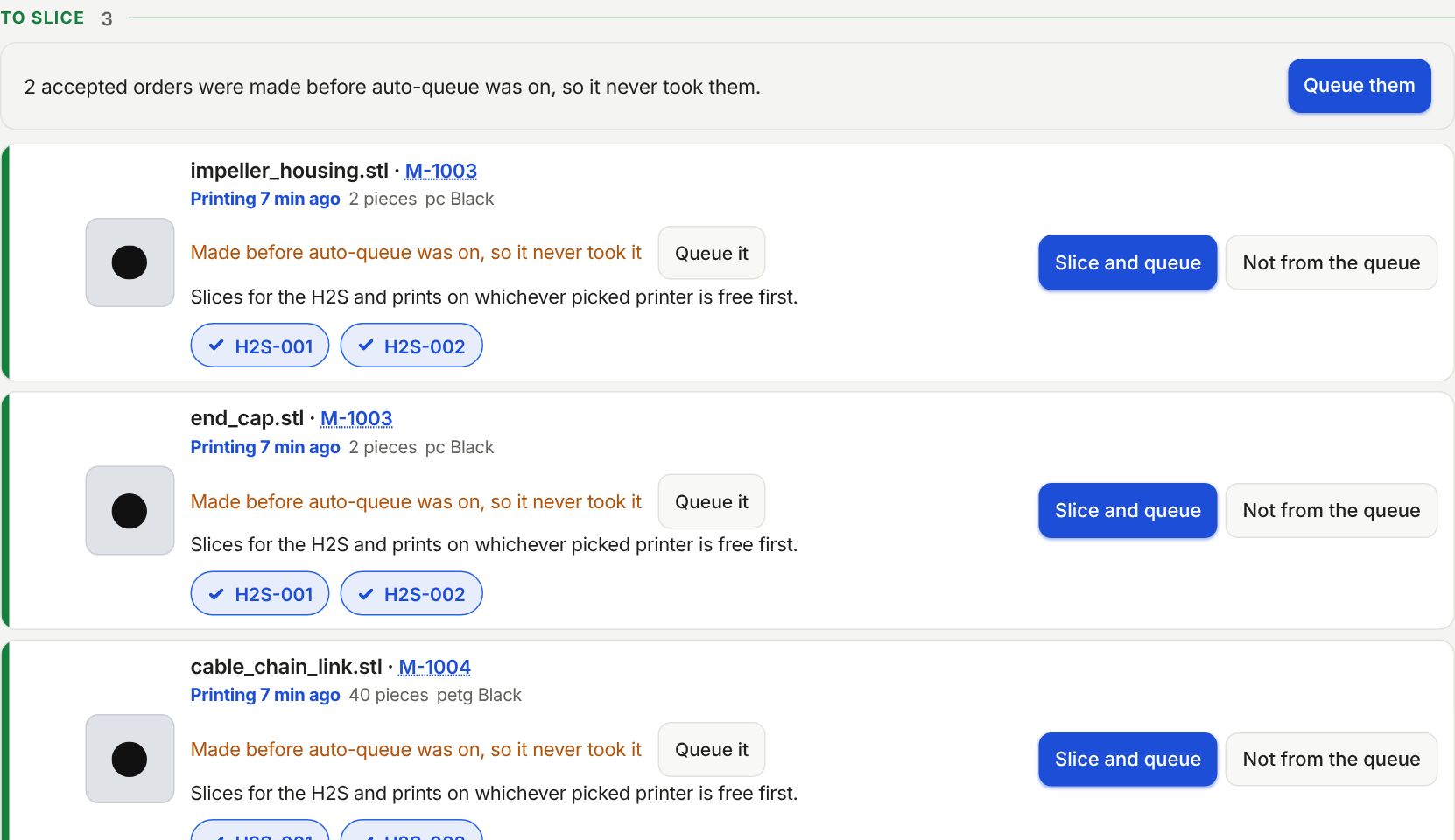Screen dimensions: 1455x840
Task: Click Printing 7 min ago under impeller_housing.stl
Action: [265, 199]
